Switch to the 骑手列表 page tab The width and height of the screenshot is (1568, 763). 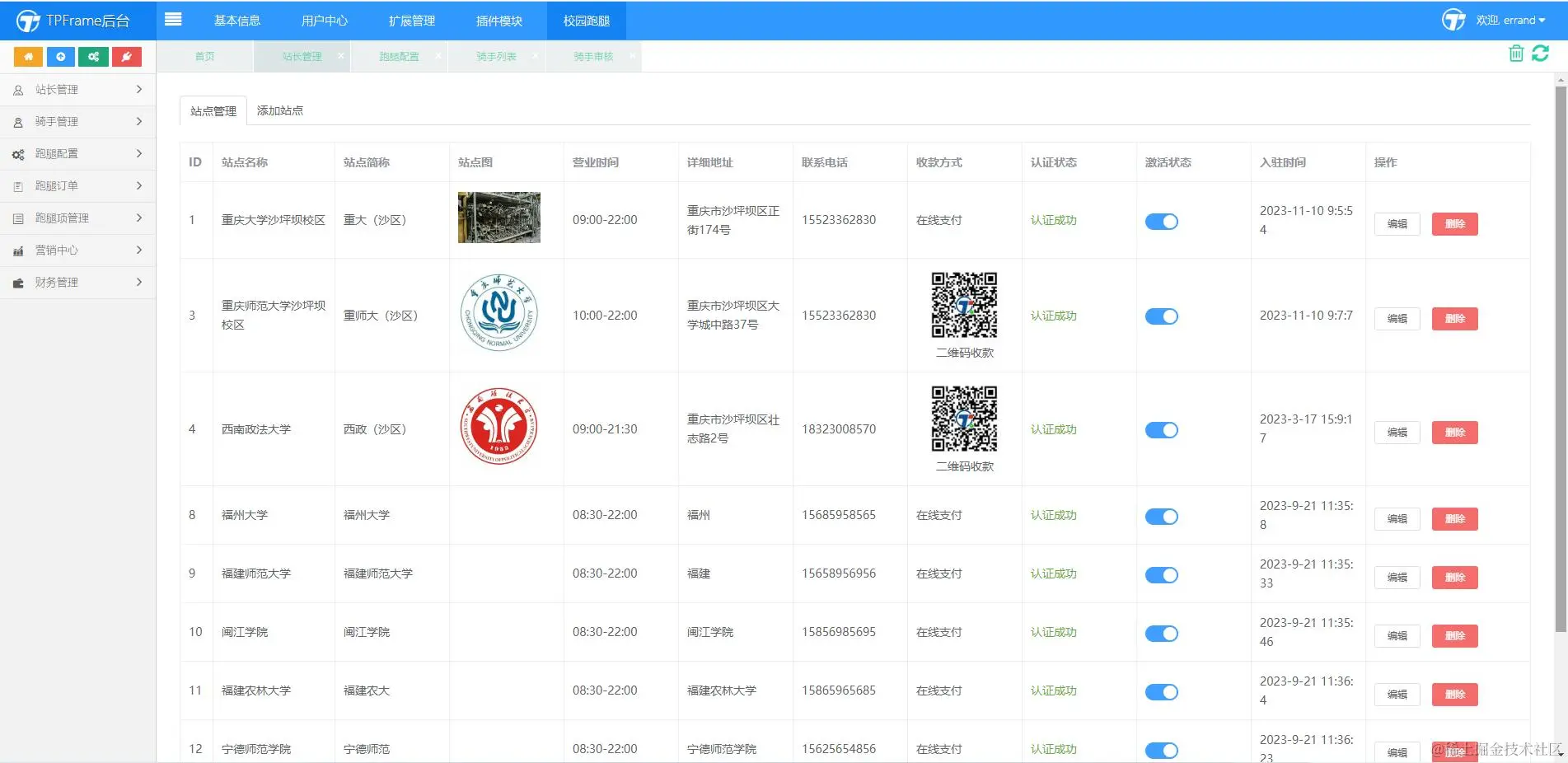[497, 57]
